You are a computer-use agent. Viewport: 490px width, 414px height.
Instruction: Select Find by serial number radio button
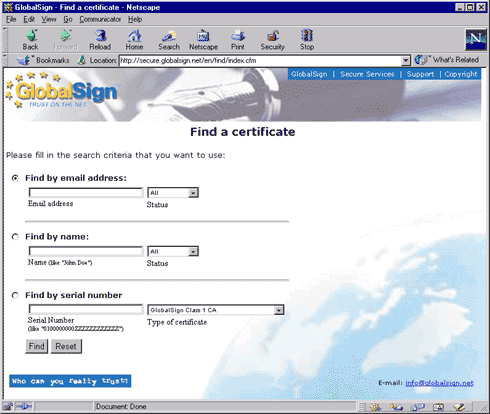pos(15,295)
